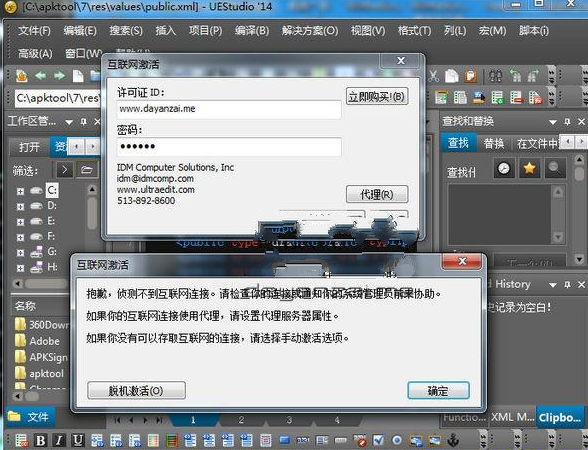Switch to the 查找 tab
The width and height of the screenshot is (588, 450).
pos(458,143)
